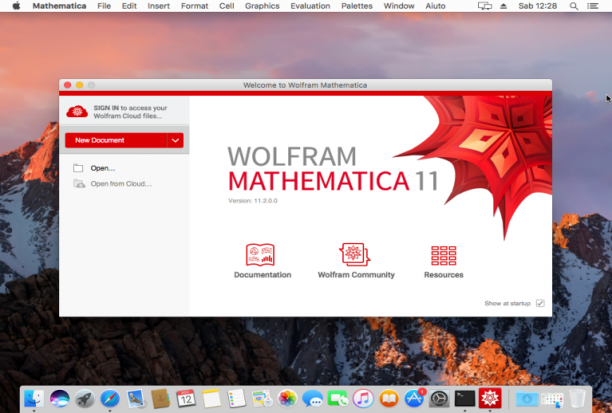The height and width of the screenshot is (413, 612).
Task: Open the Documentation book icon
Action: pyautogui.click(x=260, y=255)
